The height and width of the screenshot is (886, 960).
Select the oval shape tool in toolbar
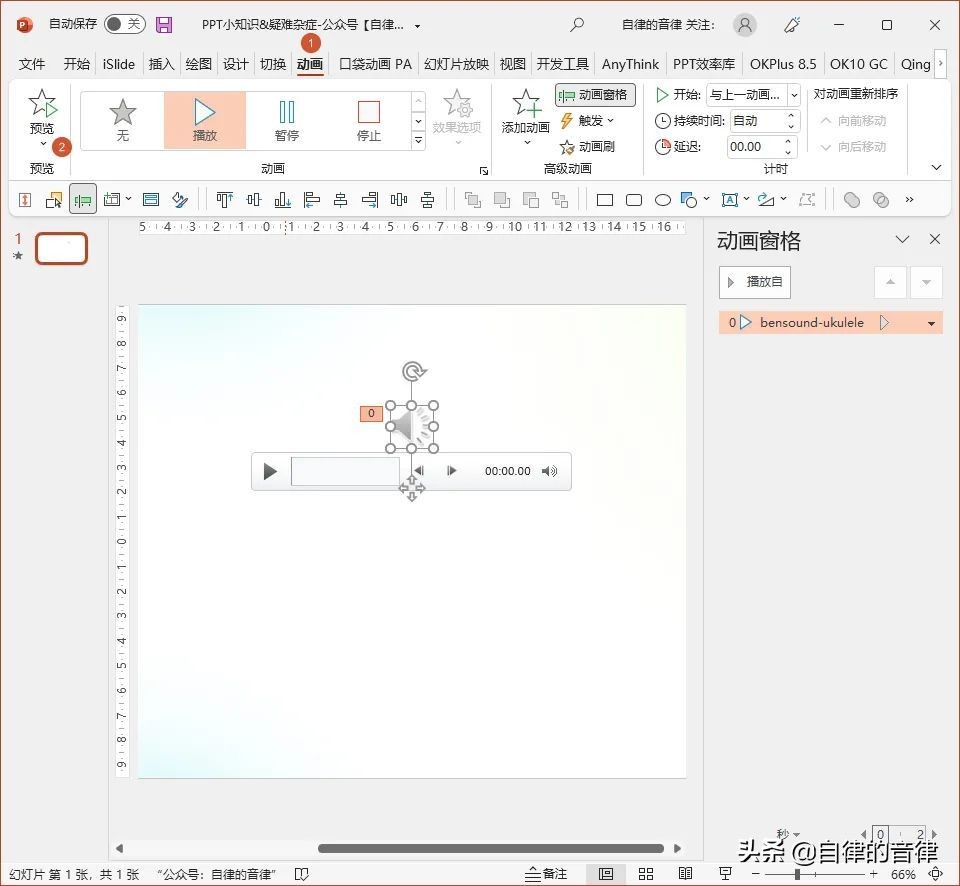[x=662, y=200]
